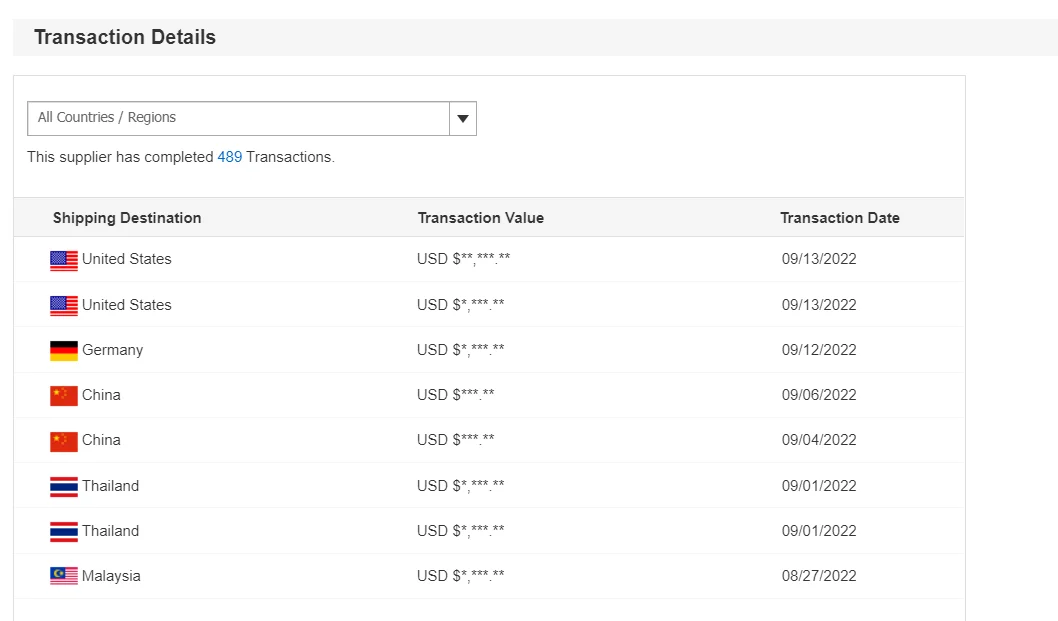Open the All Countries / Regions dropdown arrow
This screenshot has height=621, width=1058.
click(462, 118)
